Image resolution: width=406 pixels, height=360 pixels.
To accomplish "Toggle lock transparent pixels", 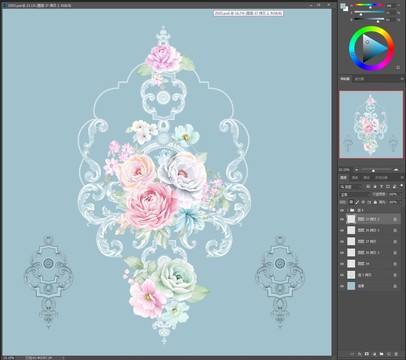I will coord(351,202).
